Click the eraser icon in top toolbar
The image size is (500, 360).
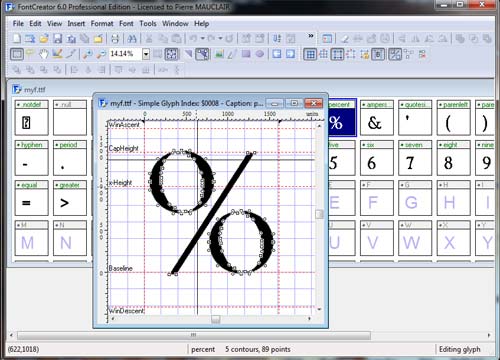(x=345, y=39)
